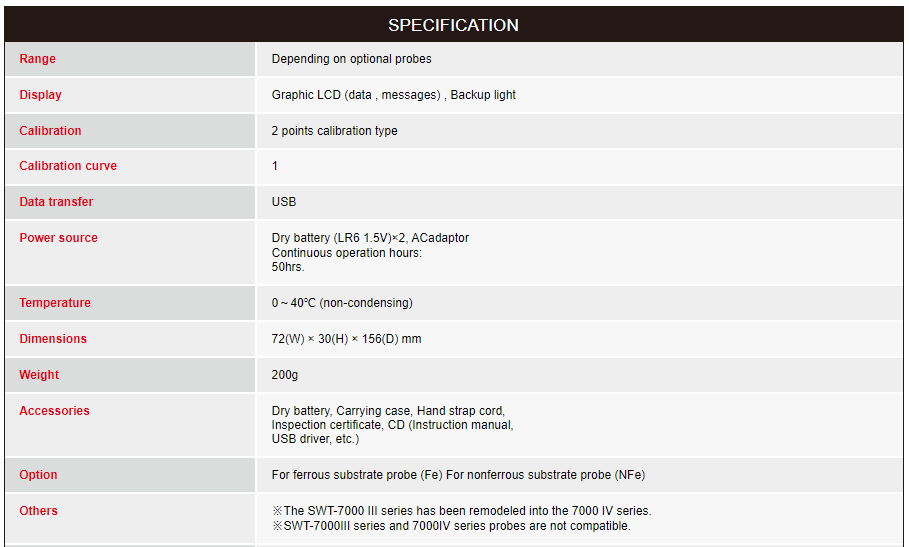Click the Others row label
Screen dimensions: 909x547
39,511
